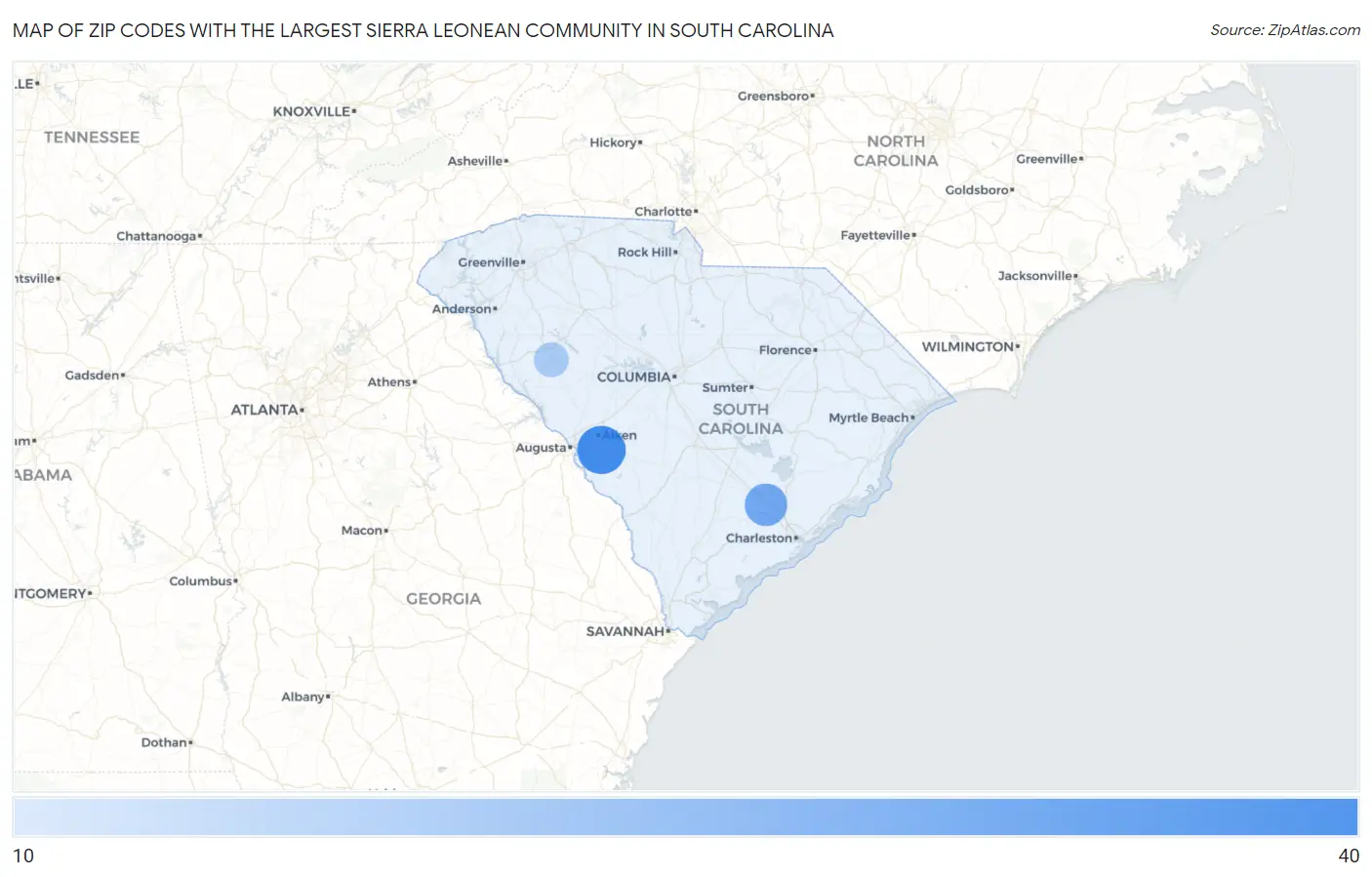Click the SOUTH CAROLINA state label
1372x877 pixels.
coord(741,419)
